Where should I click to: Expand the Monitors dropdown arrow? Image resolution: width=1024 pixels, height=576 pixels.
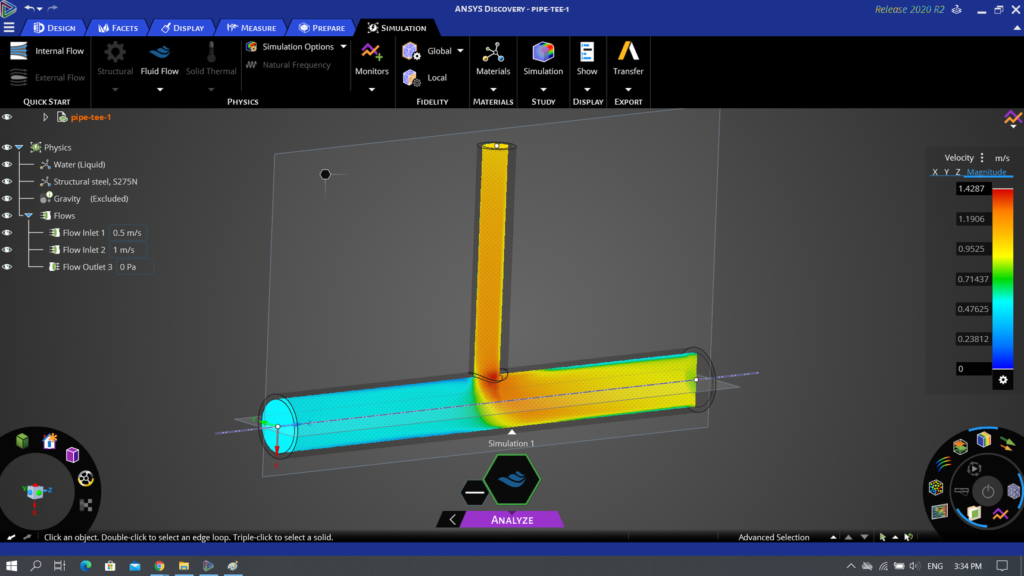tap(372, 89)
